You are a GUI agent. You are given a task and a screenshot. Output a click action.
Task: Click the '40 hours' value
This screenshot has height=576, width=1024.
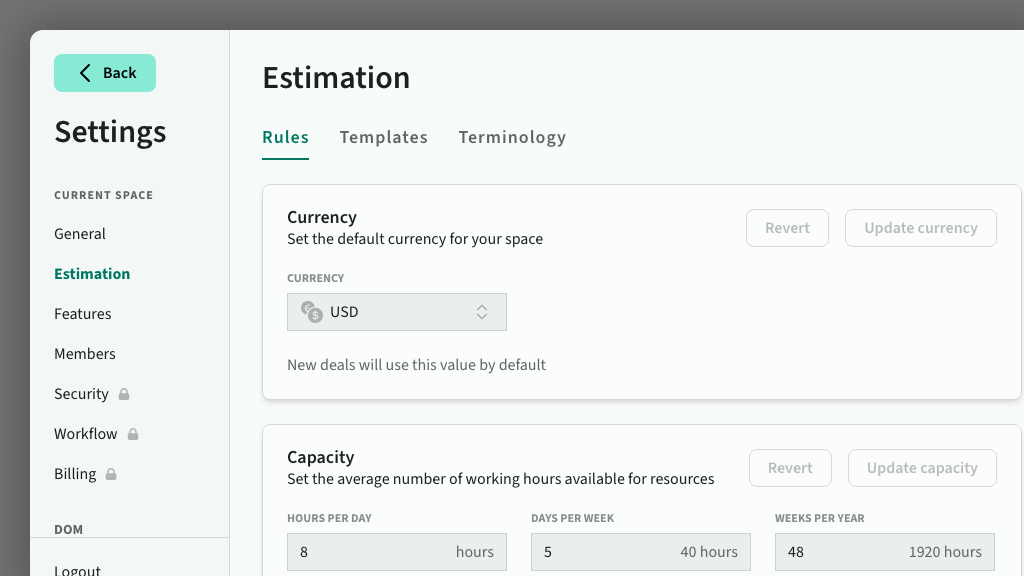pos(709,552)
